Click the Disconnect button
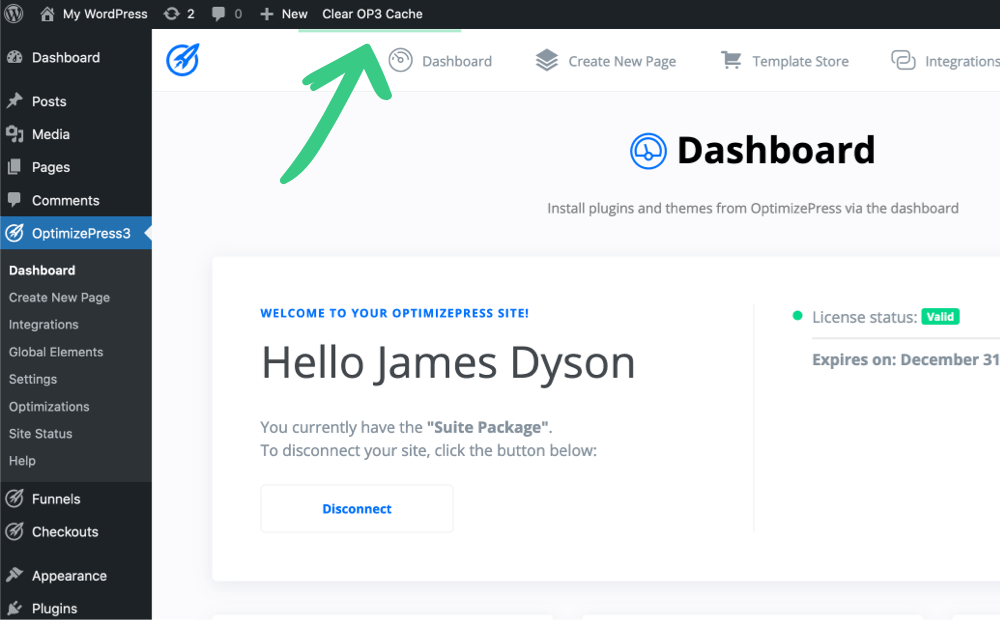The image size is (1000, 620). 357,509
